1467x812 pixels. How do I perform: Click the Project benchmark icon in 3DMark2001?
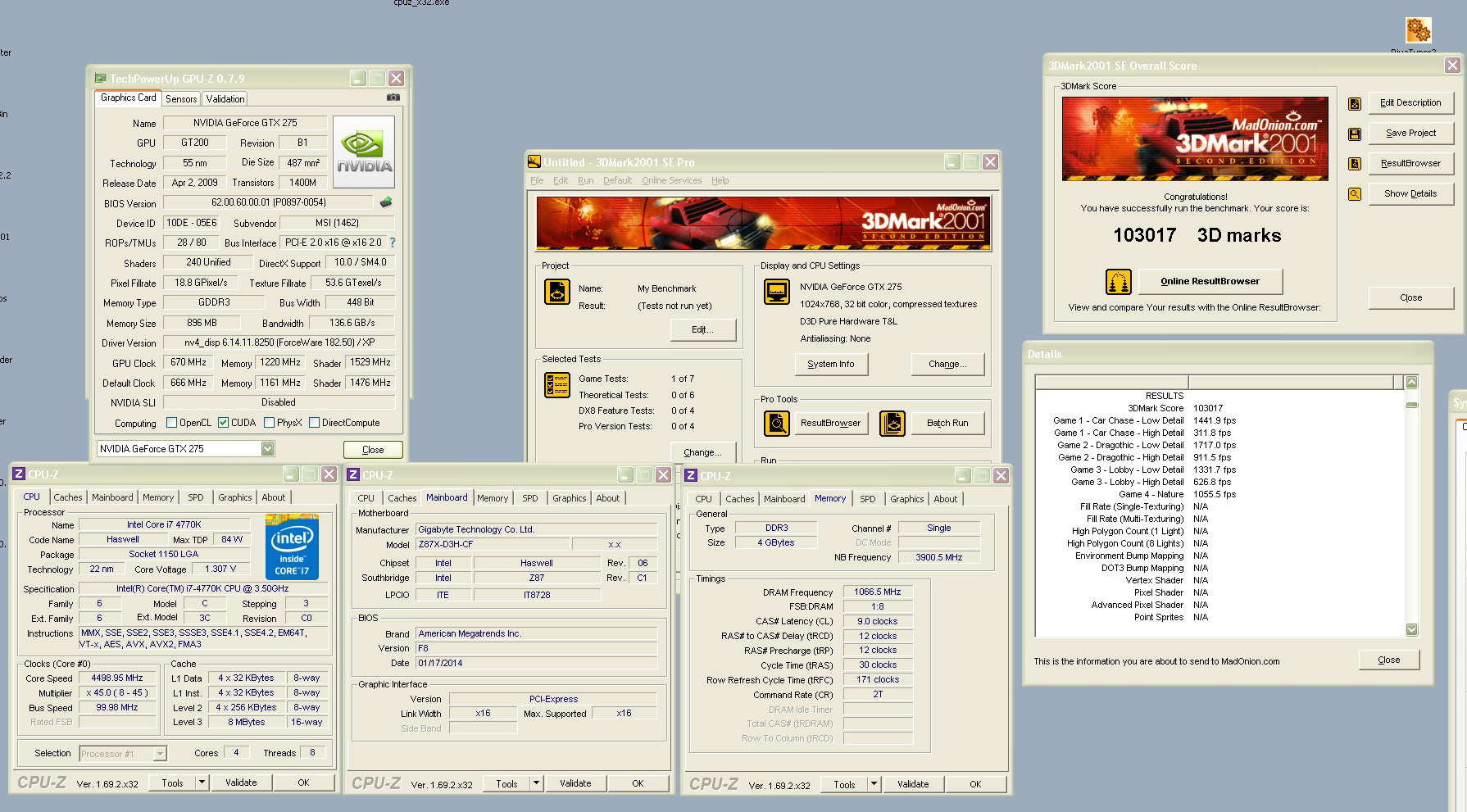click(x=557, y=292)
